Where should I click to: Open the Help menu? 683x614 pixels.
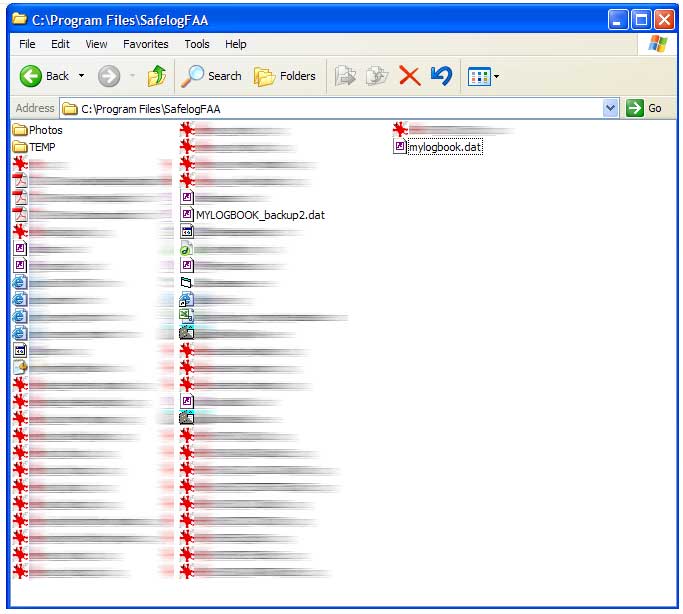[236, 44]
